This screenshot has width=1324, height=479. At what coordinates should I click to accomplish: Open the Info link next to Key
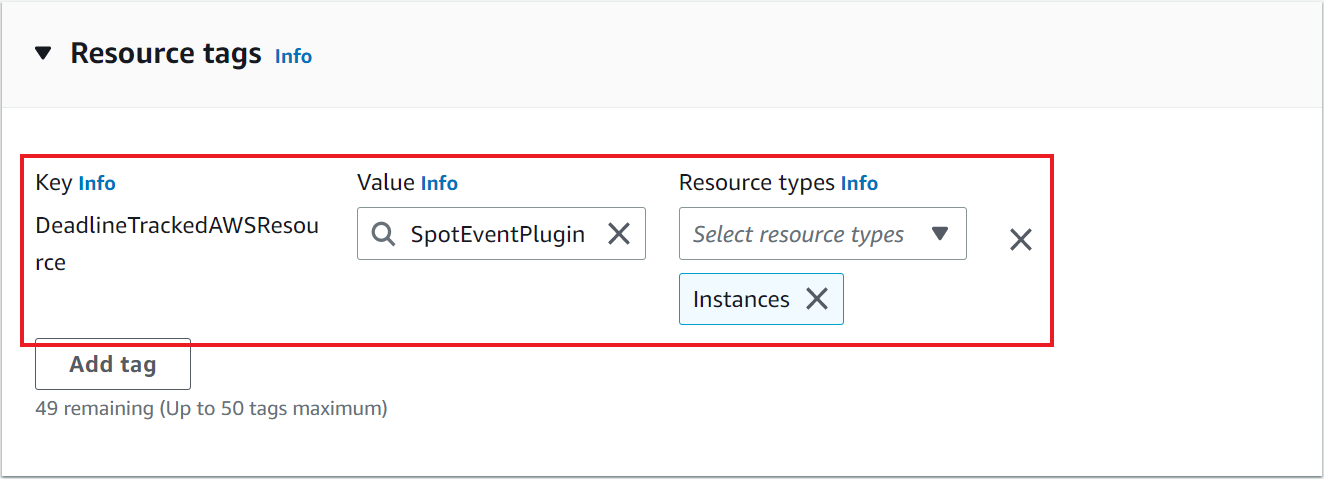coord(97,184)
